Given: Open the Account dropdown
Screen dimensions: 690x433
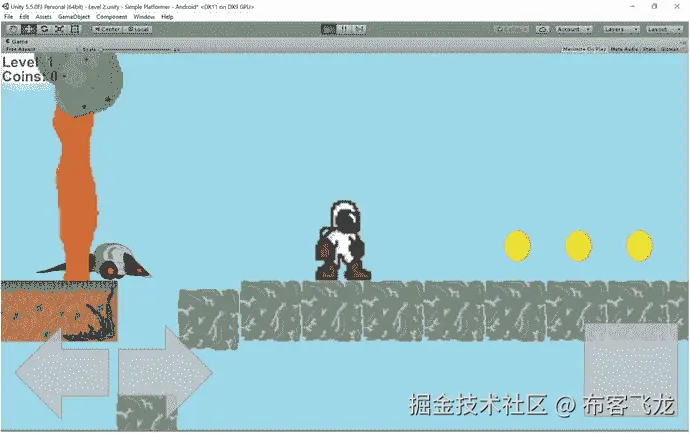Looking at the screenshot, I should click(574, 29).
